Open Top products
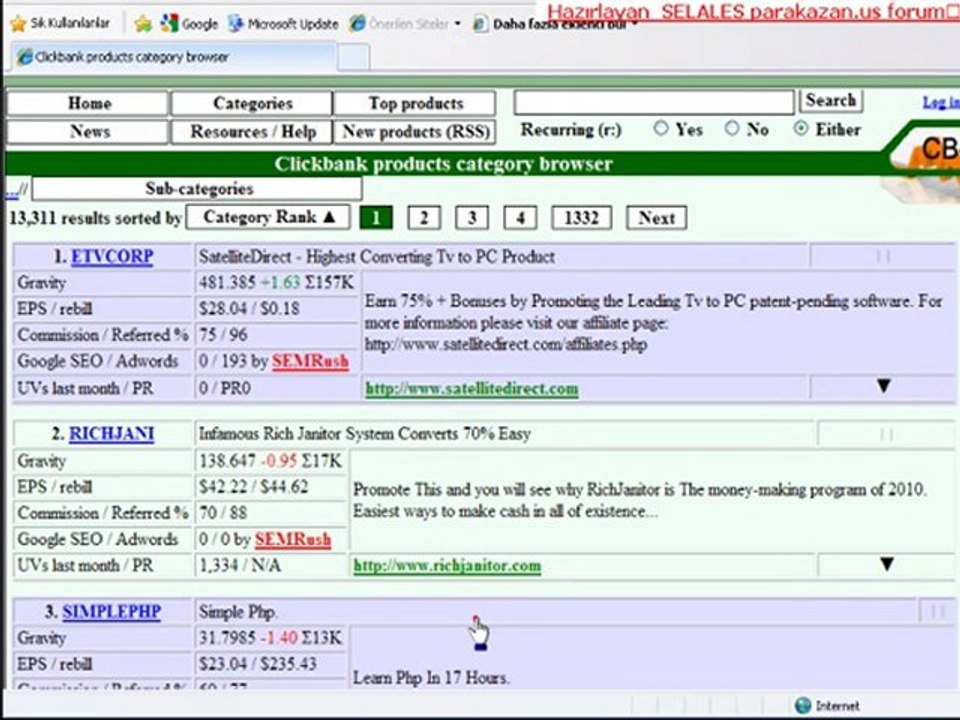Viewport: 960px width, 720px height. tap(415, 103)
